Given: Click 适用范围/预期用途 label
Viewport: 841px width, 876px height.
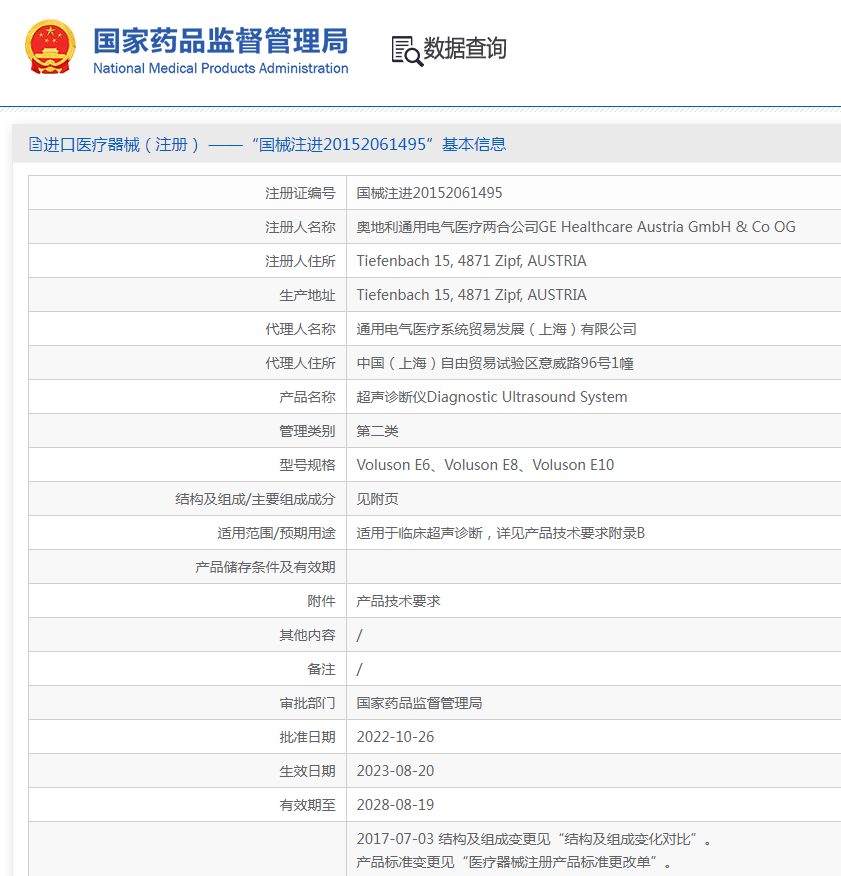Looking at the screenshot, I should pyautogui.click(x=276, y=534).
